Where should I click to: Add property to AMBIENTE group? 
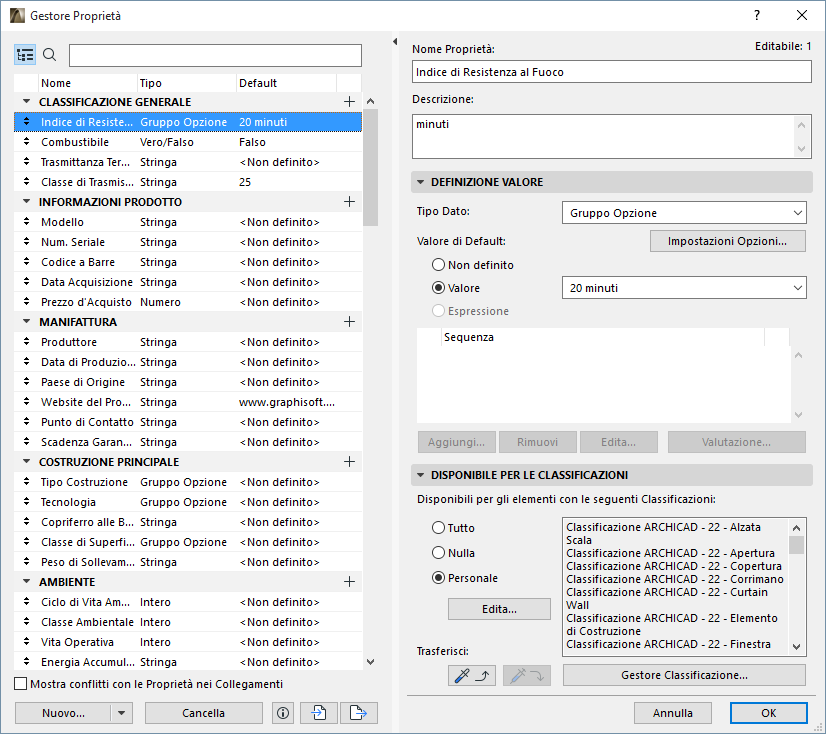349,582
